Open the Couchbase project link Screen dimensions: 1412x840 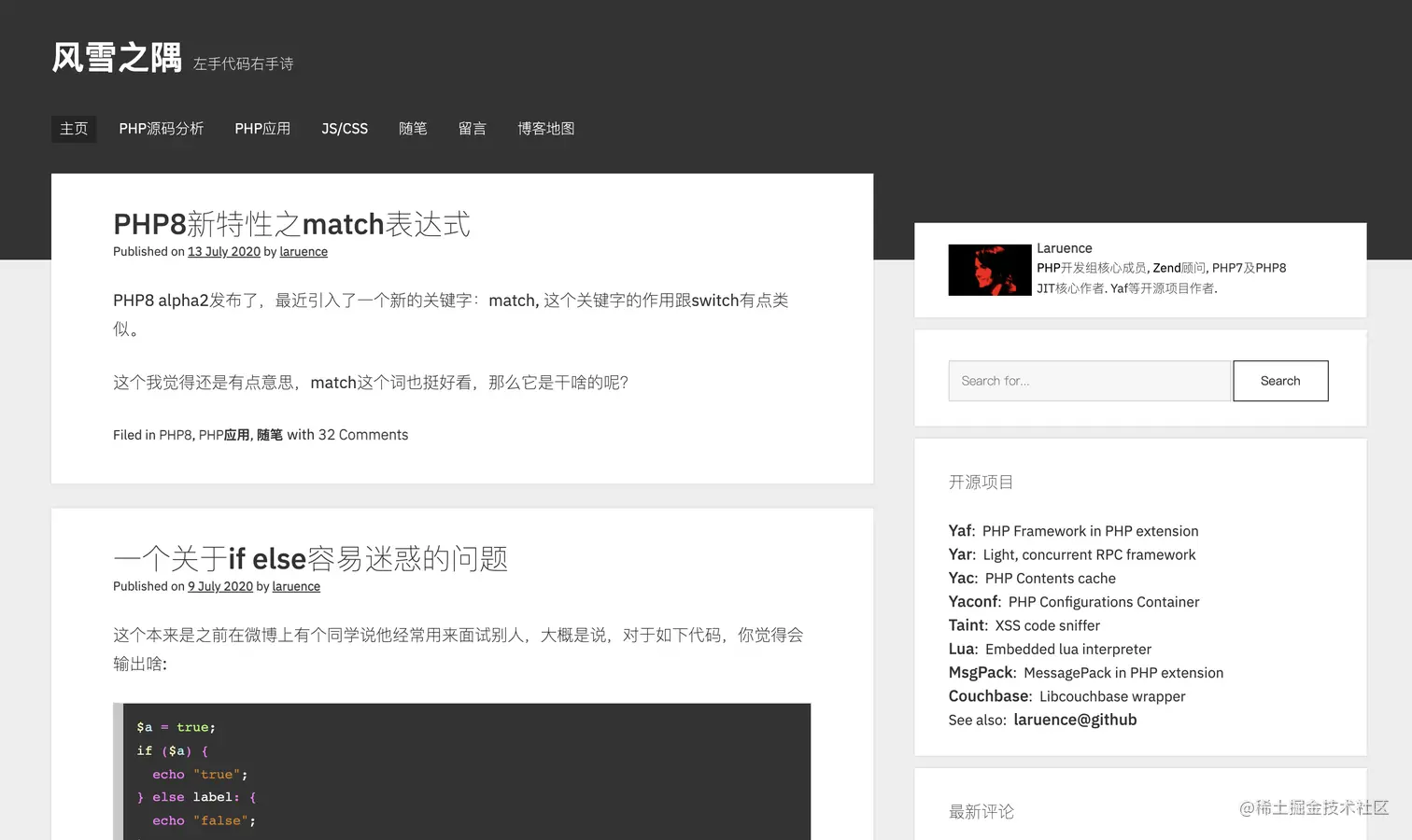tap(989, 696)
